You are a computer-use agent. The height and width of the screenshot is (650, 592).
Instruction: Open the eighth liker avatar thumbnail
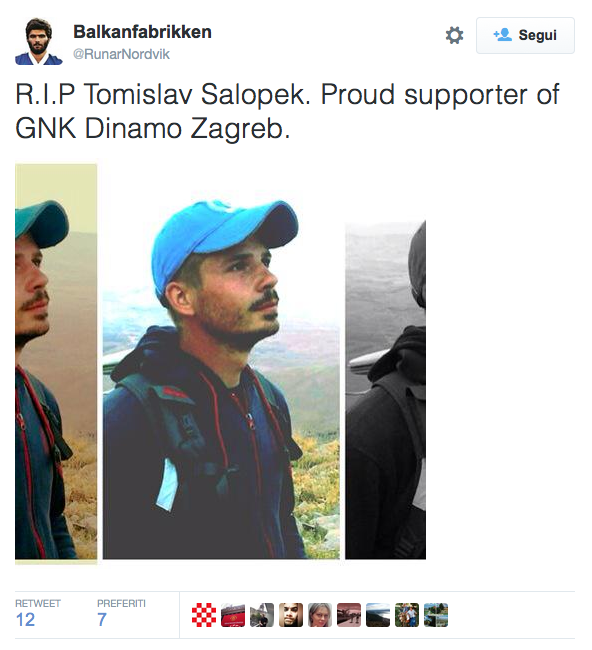(x=407, y=615)
